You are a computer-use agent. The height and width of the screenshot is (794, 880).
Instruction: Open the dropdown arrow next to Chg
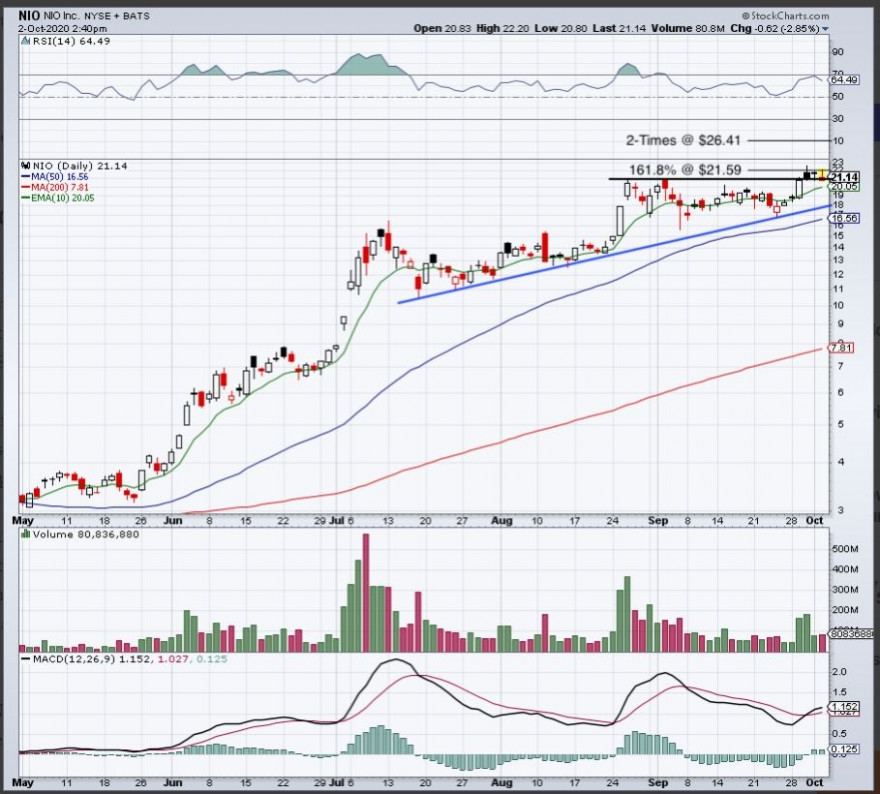click(826, 29)
